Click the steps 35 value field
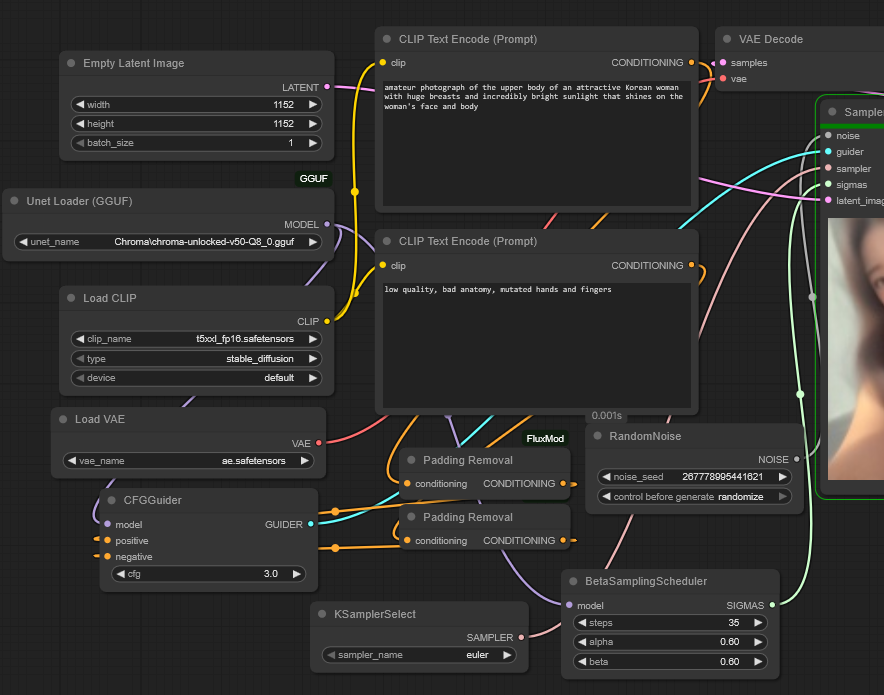Screen dimensions: 884x695 [670, 622]
